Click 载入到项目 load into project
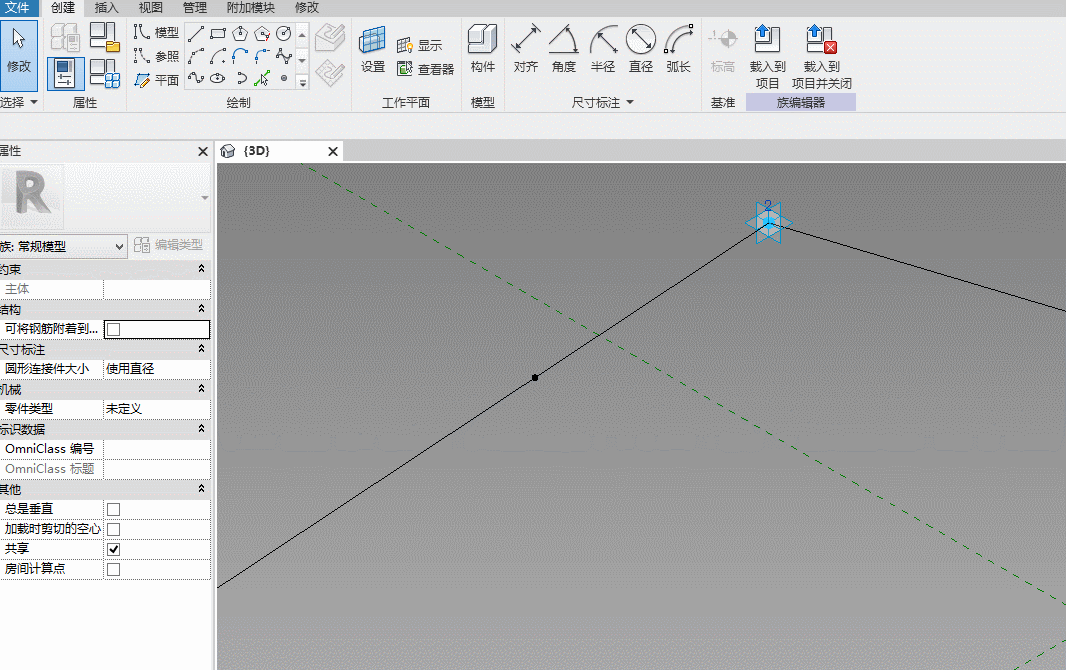This screenshot has width=1066, height=670. tap(768, 57)
